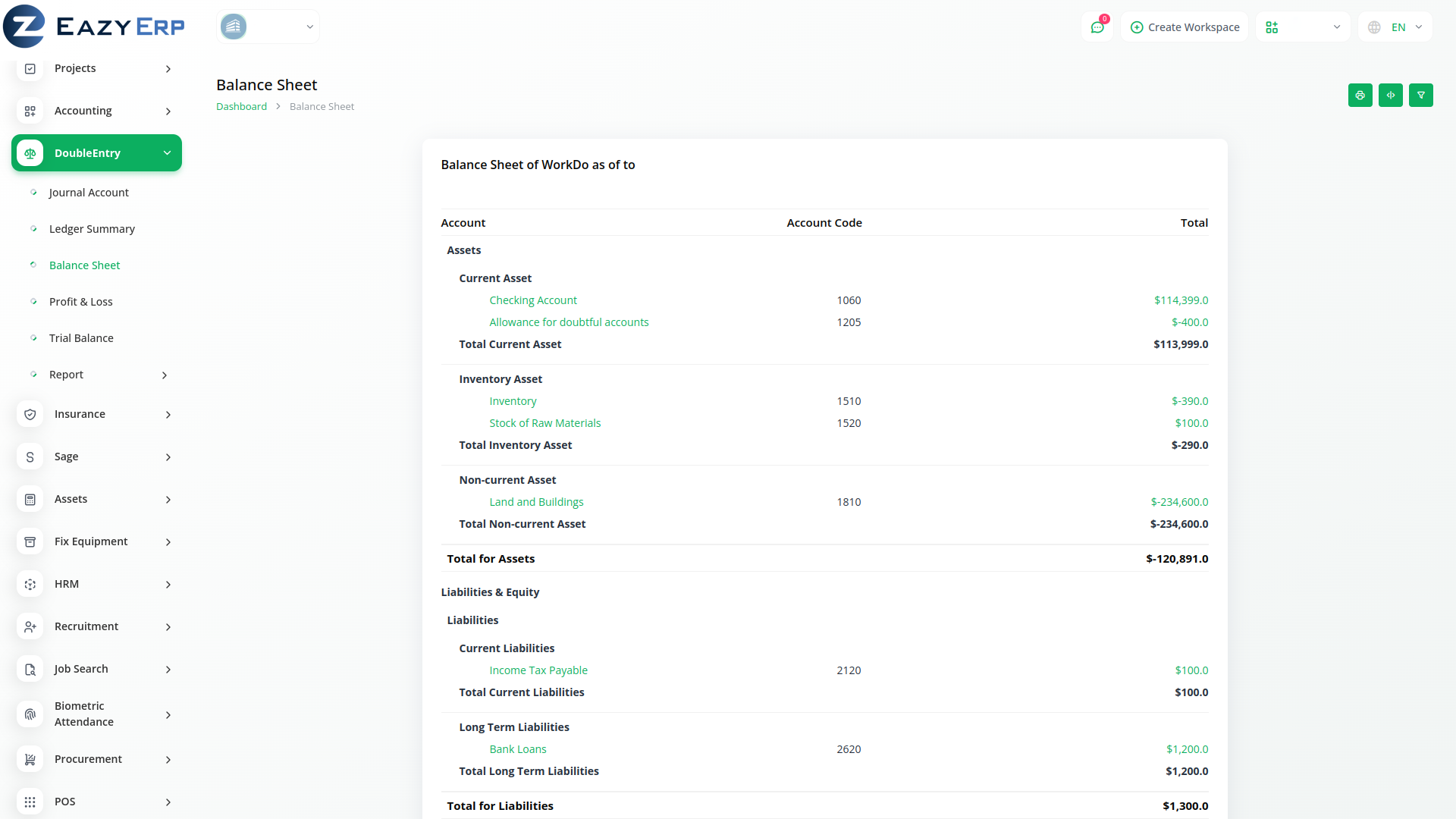Open Report submenu item
Image resolution: width=1456 pixels, height=819 pixels.
click(66, 375)
